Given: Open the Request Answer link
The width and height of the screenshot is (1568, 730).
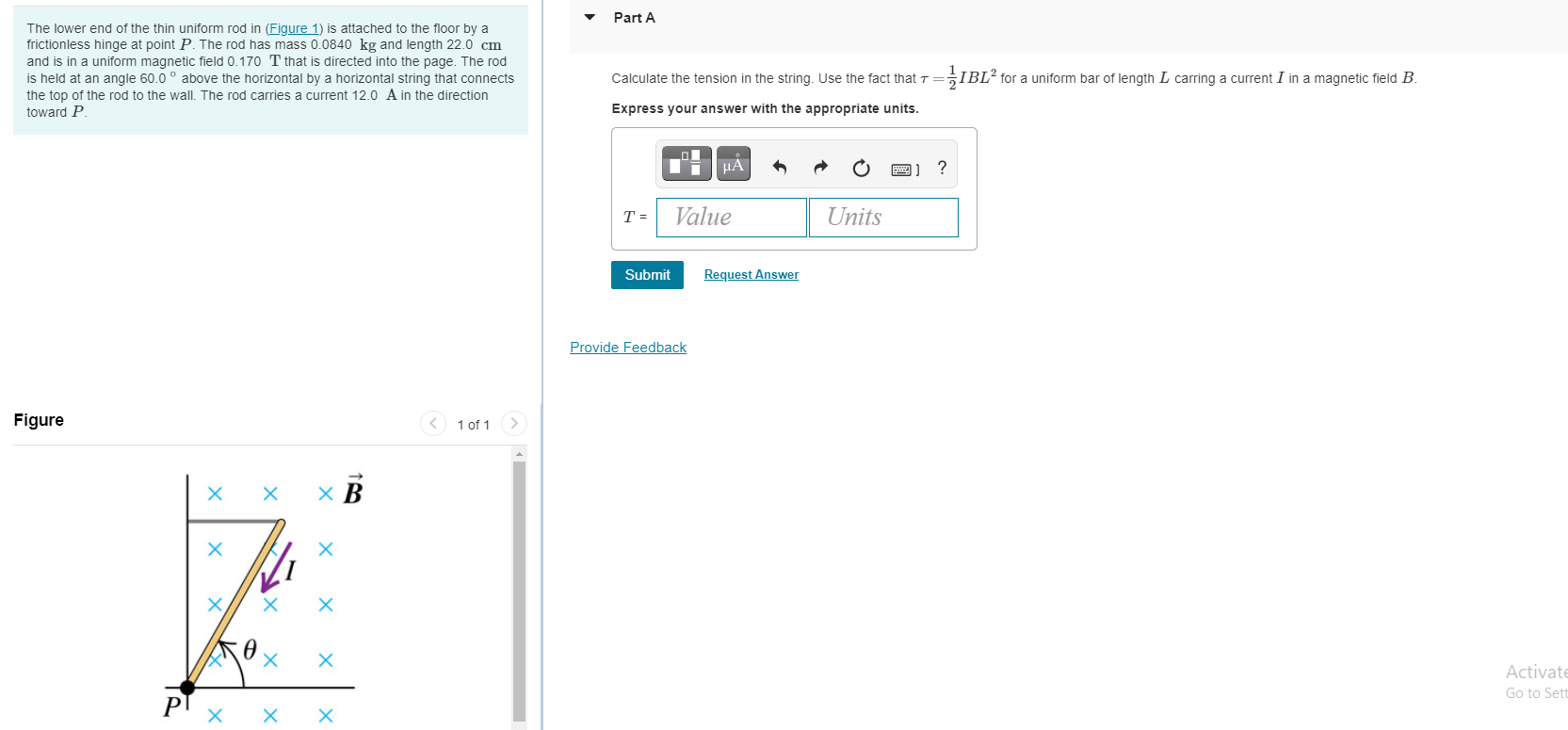Looking at the screenshot, I should (x=752, y=275).
